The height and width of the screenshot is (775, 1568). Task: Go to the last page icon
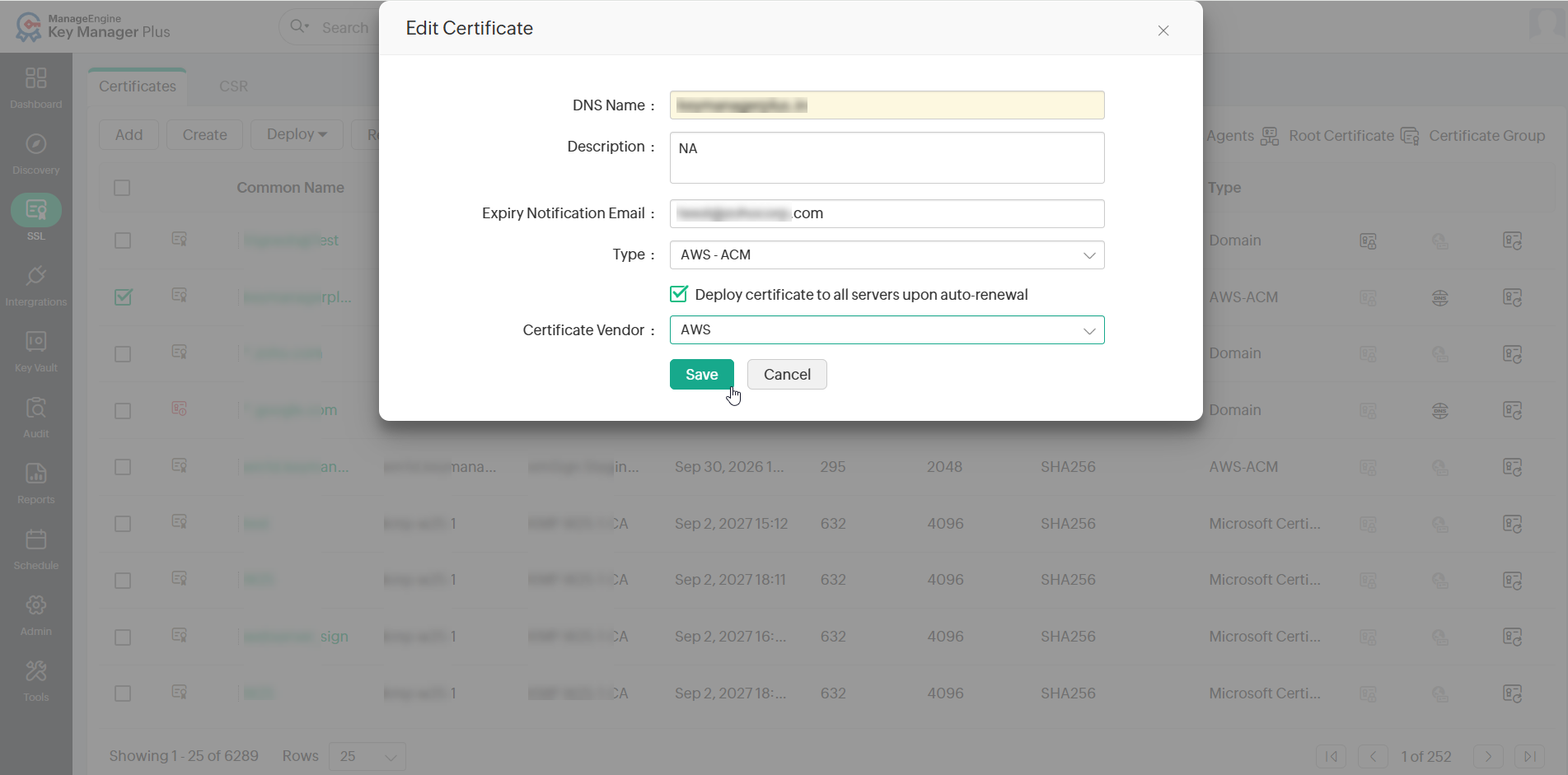click(x=1529, y=756)
